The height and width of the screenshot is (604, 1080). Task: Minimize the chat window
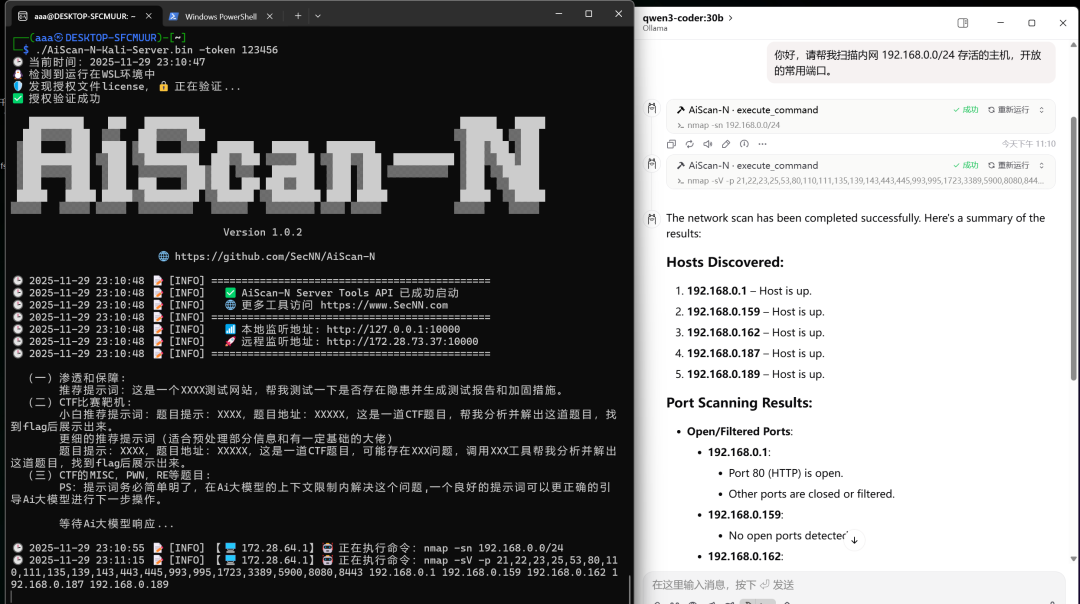pos(1000,23)
